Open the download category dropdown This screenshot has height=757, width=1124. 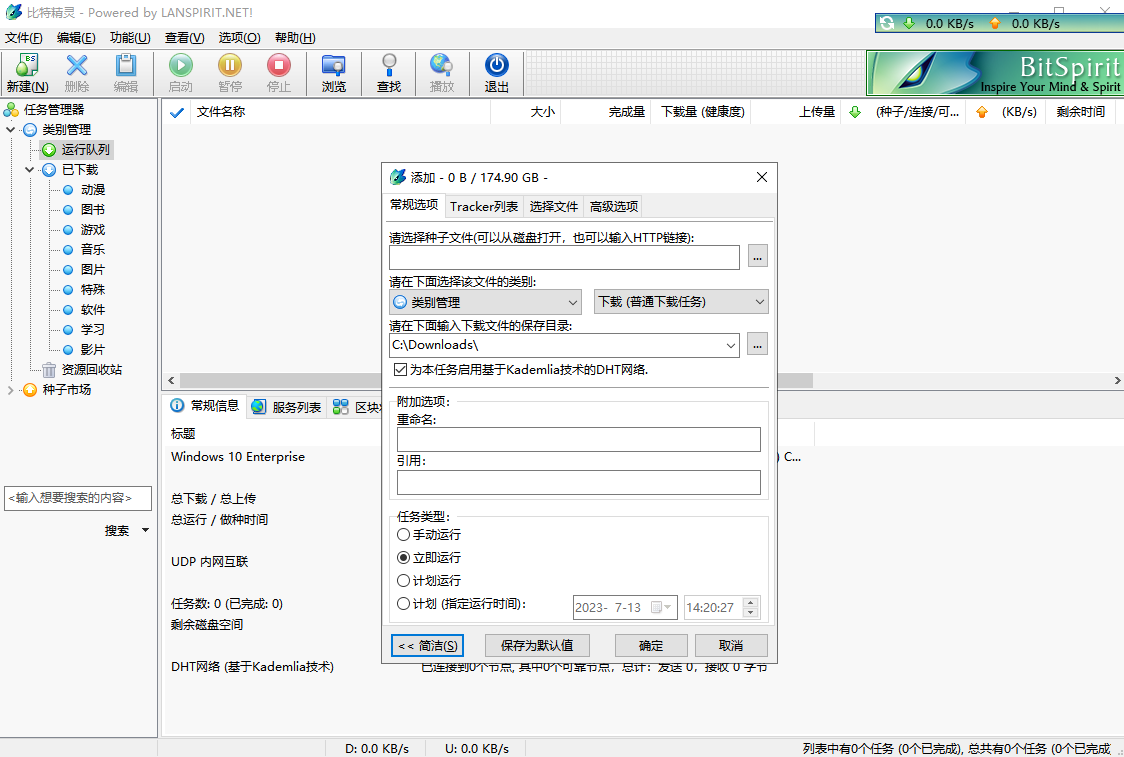click(681, 301)
